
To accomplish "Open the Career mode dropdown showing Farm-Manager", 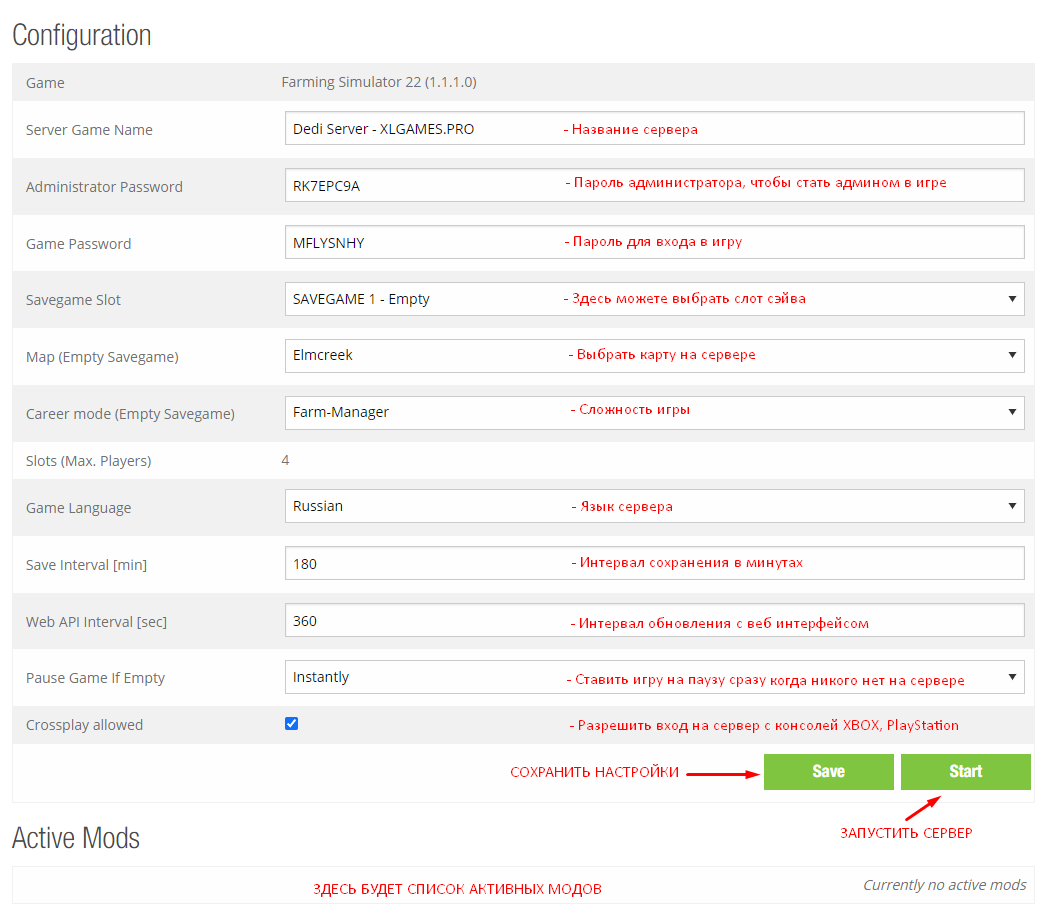I will [654, 412].
